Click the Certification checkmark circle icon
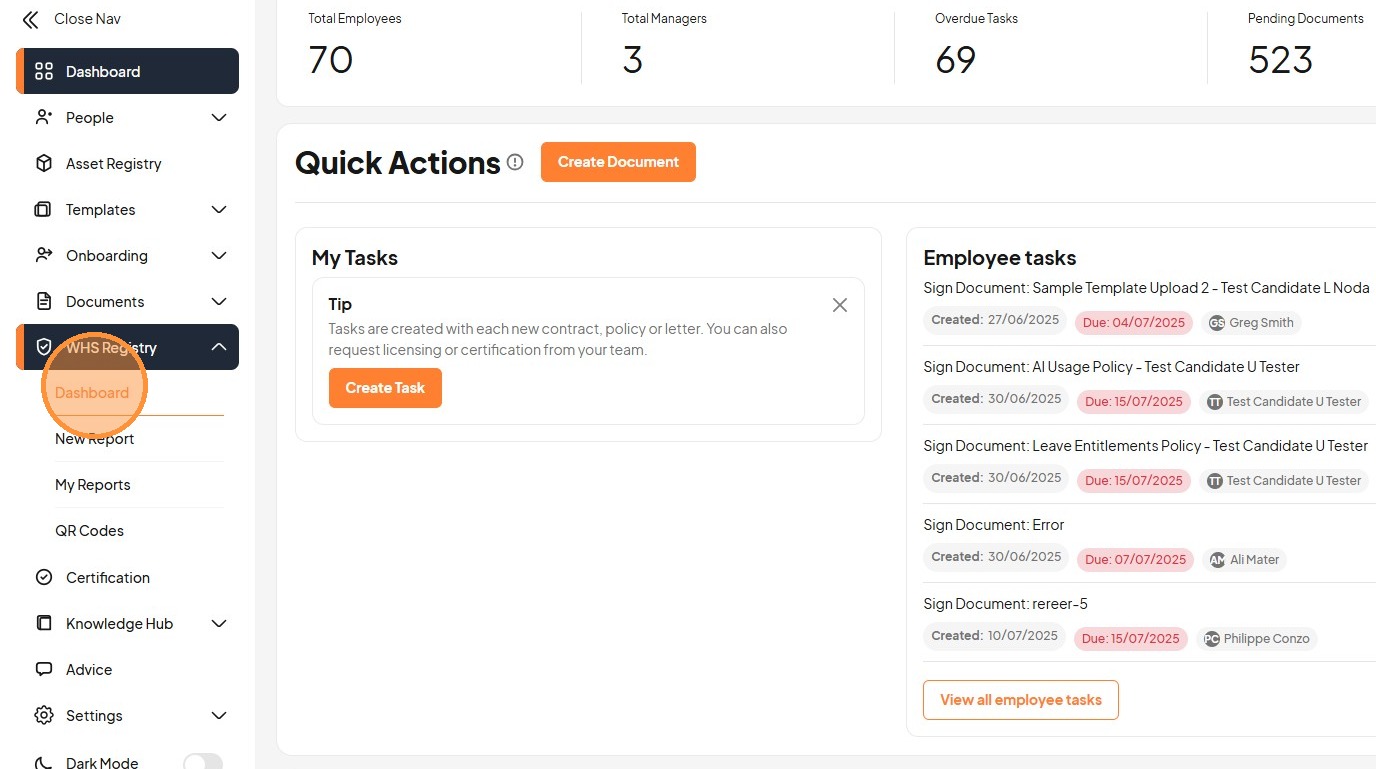Screen dimensions: 1376x769 (x=44, y=577)
